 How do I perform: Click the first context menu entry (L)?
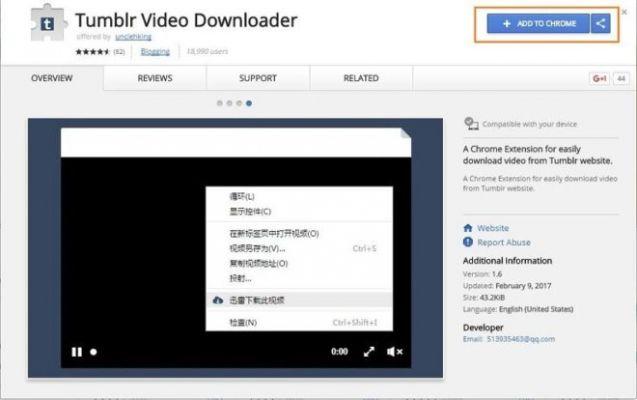pyautogui.click(x=299, y=197)
